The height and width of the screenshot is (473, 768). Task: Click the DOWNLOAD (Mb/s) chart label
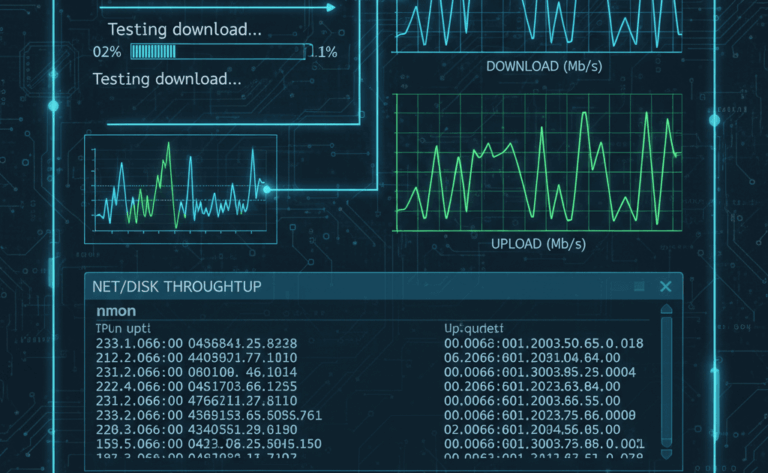pyautogui.click(x=544, y=66)
